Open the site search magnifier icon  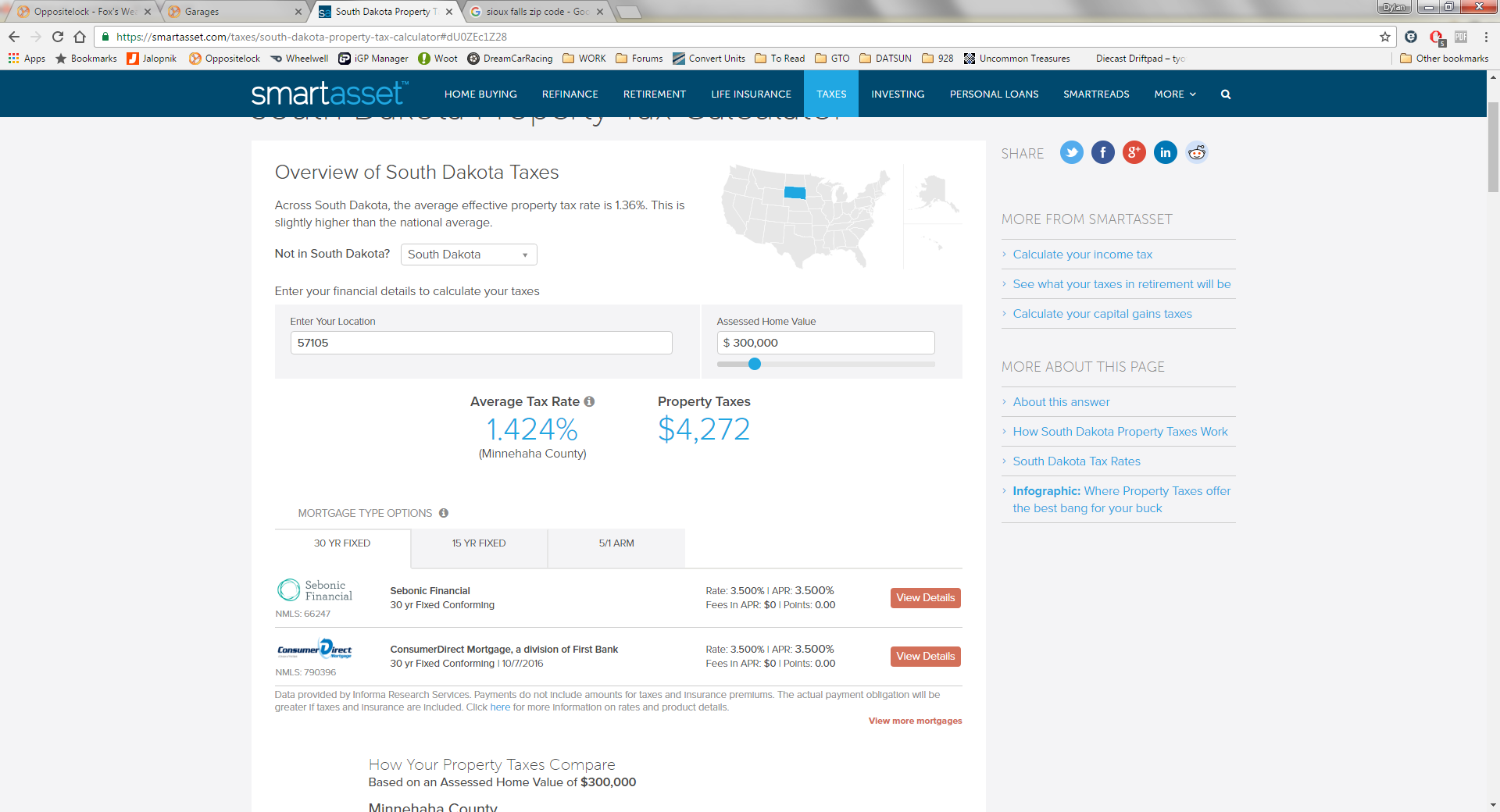pyautogui.click(x=1225, y=94)
